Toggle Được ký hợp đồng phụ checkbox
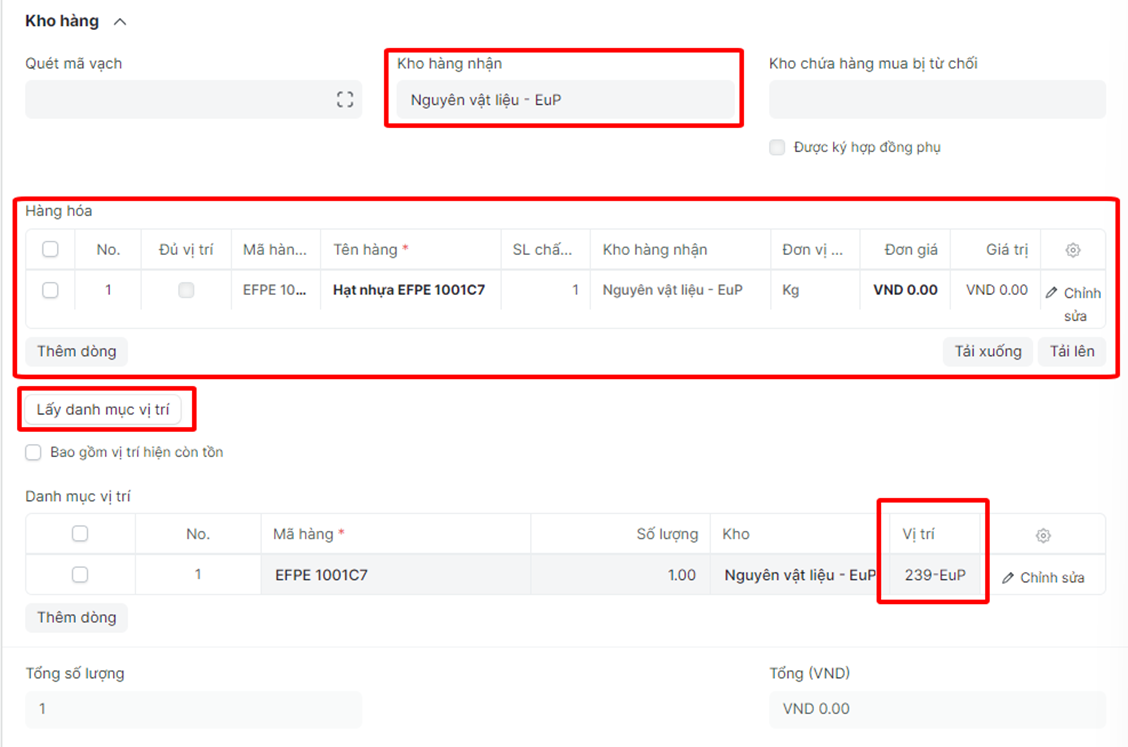This screenshot has height=747, width=1128. click(777, 147)
